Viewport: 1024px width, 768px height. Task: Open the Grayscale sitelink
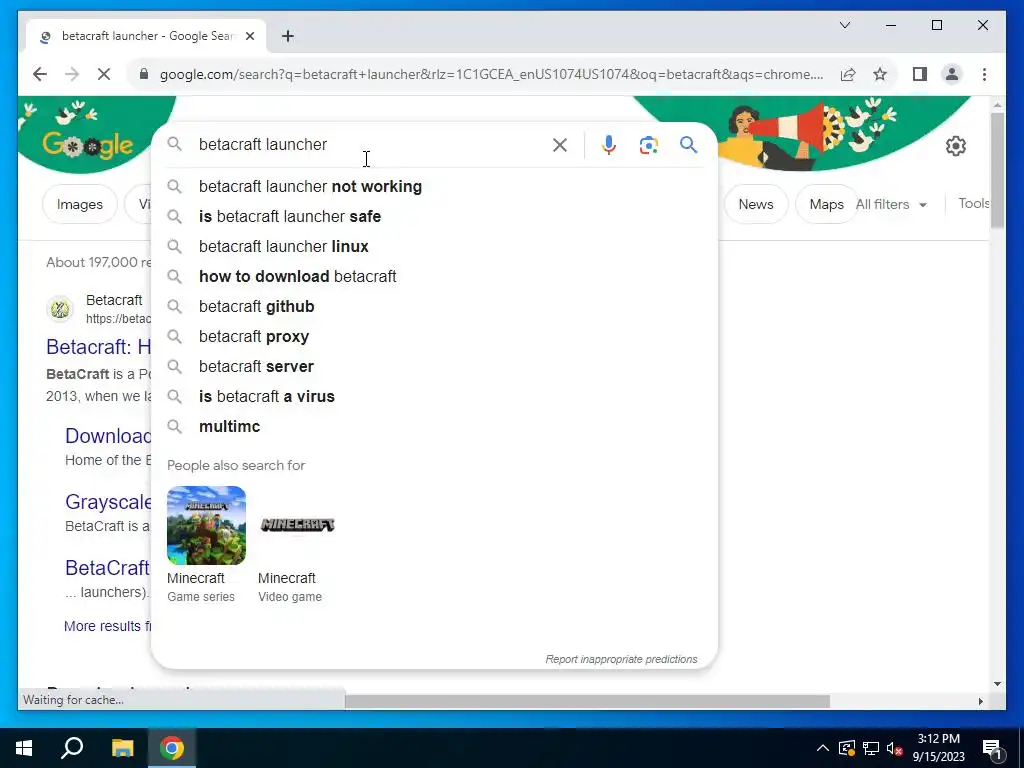click(108, 502)
